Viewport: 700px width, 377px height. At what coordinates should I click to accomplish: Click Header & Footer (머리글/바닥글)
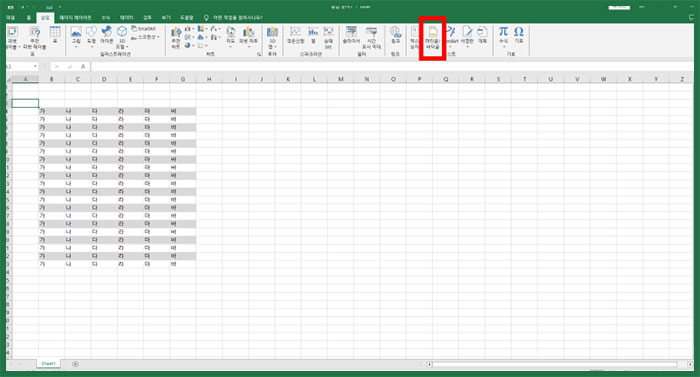coord(432,38)
